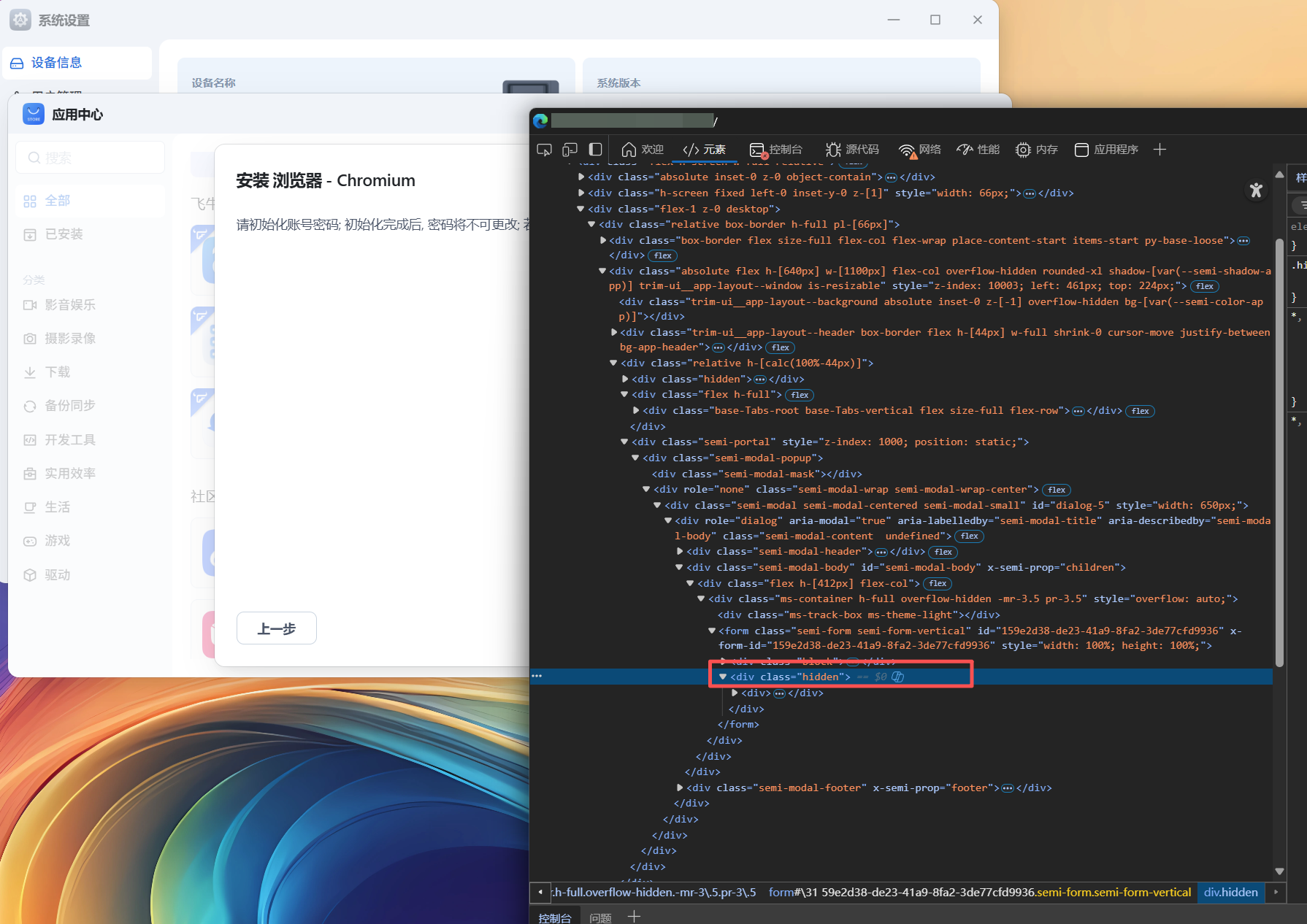Expand the semi-modal-header div node
The width and height of the screenshot is (1307, 924).
pos(680,551)
